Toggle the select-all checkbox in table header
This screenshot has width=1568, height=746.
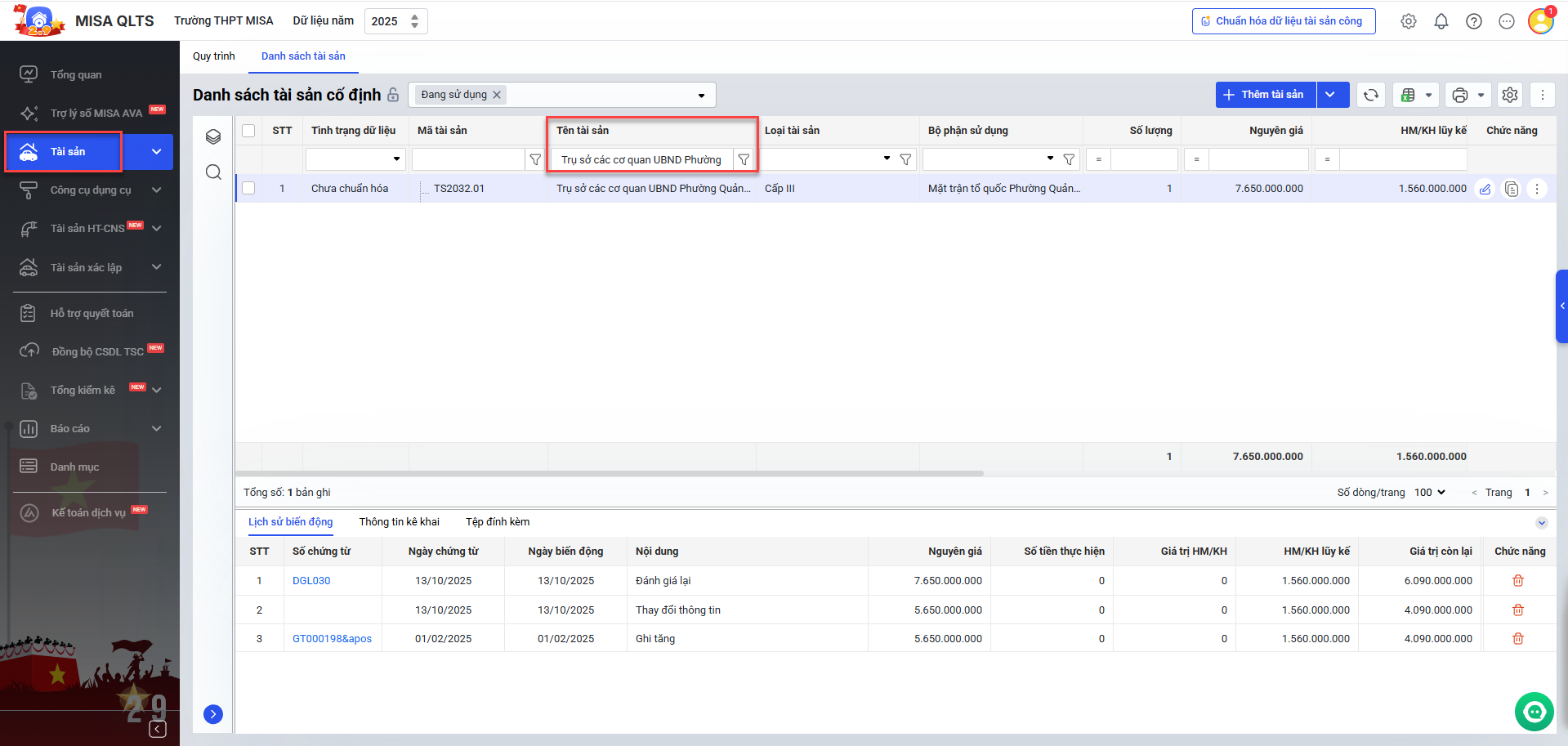[248, 131]
